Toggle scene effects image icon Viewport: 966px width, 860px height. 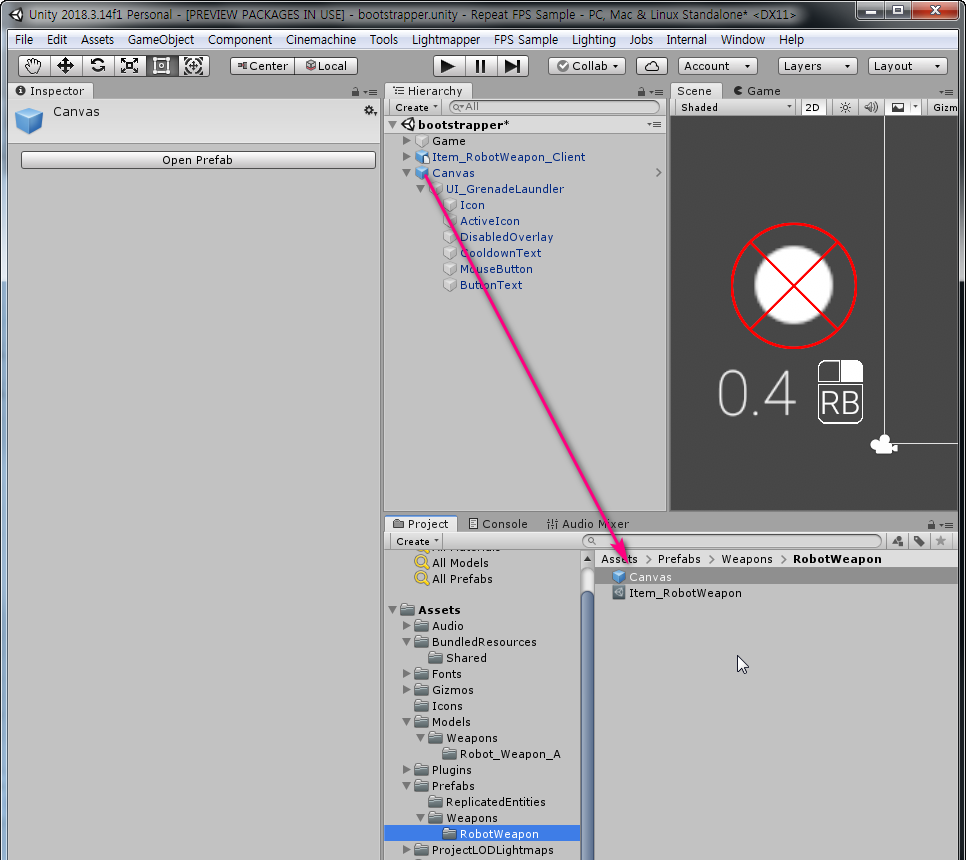point(898,107)
